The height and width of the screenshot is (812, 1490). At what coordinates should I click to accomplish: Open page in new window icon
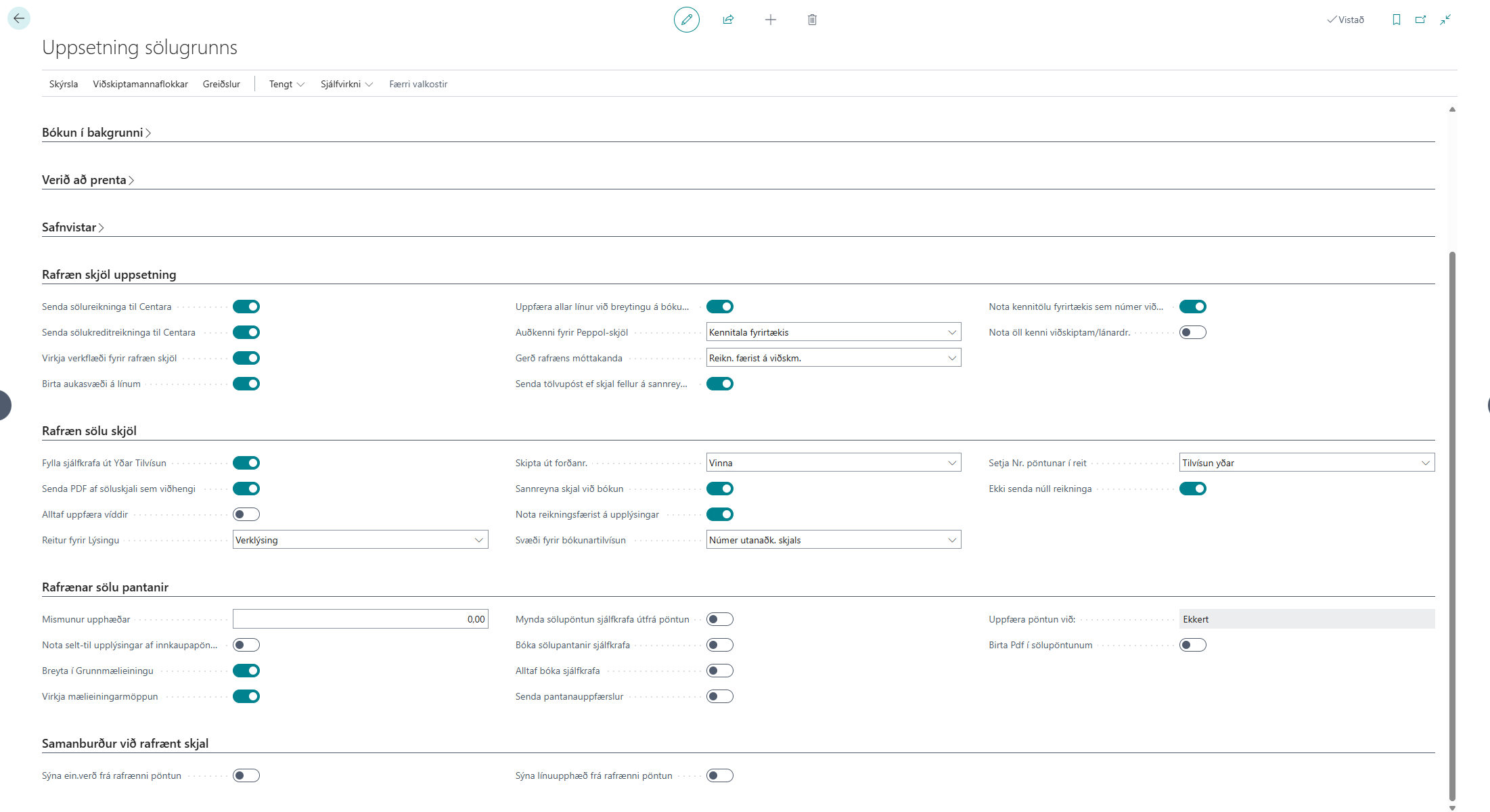coord(1420,20)
